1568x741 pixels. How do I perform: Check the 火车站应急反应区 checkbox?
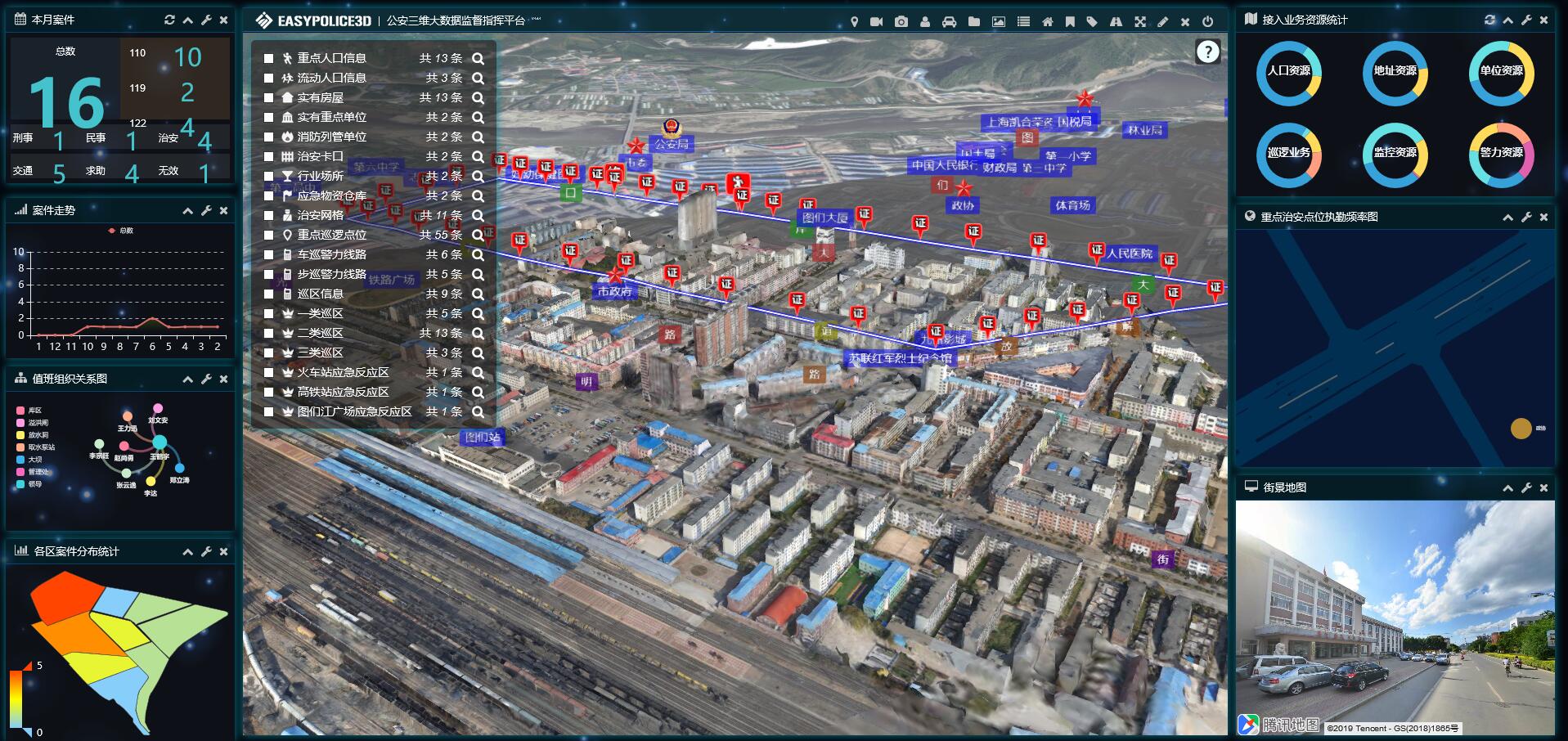click(x=268, y=373)
